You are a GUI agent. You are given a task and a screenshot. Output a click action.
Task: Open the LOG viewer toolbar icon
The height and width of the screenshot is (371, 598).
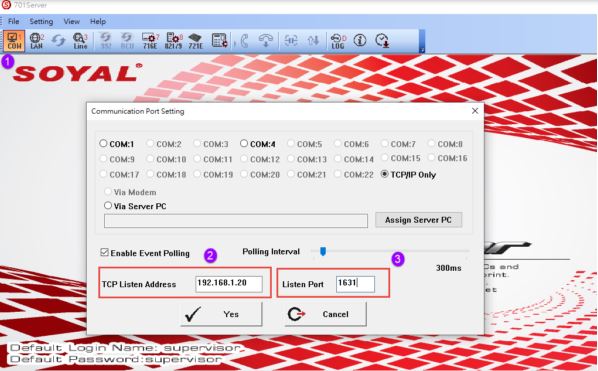click(338, 40)
